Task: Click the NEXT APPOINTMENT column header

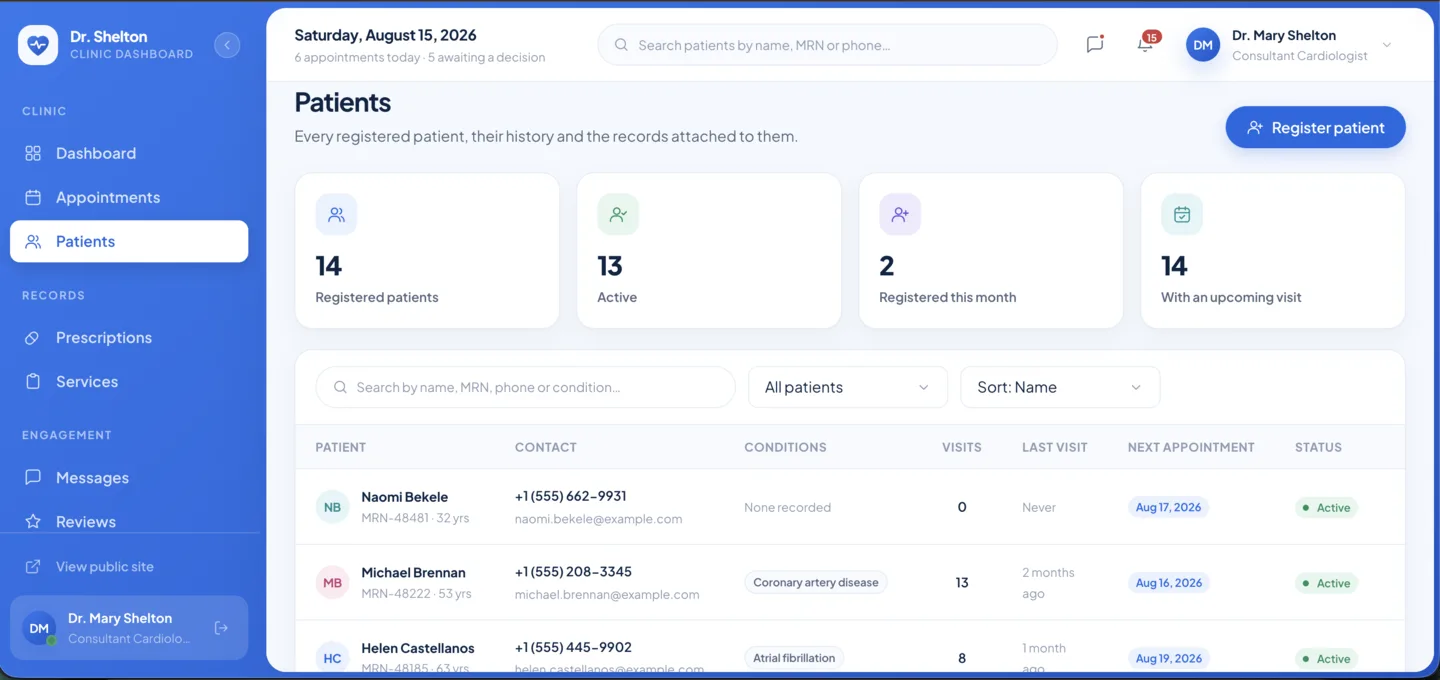Action: 1191,447
